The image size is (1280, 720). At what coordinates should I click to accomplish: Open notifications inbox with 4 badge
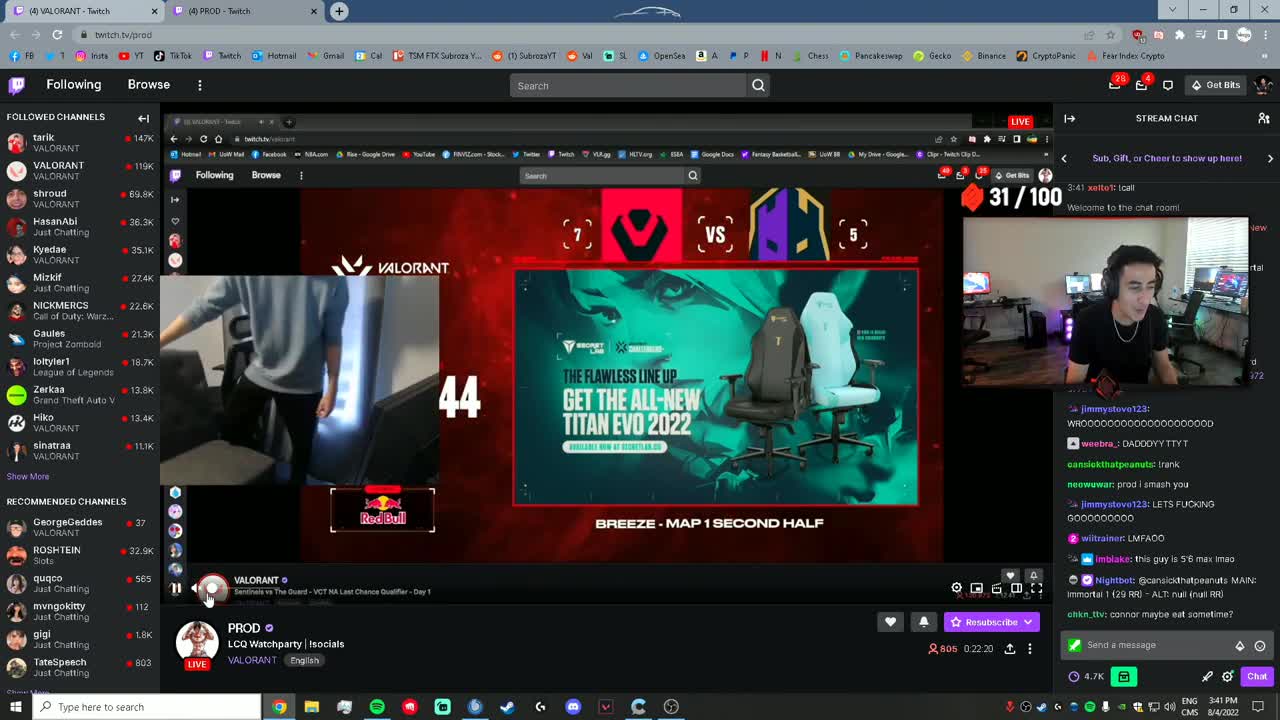[x=1142, y=85]
